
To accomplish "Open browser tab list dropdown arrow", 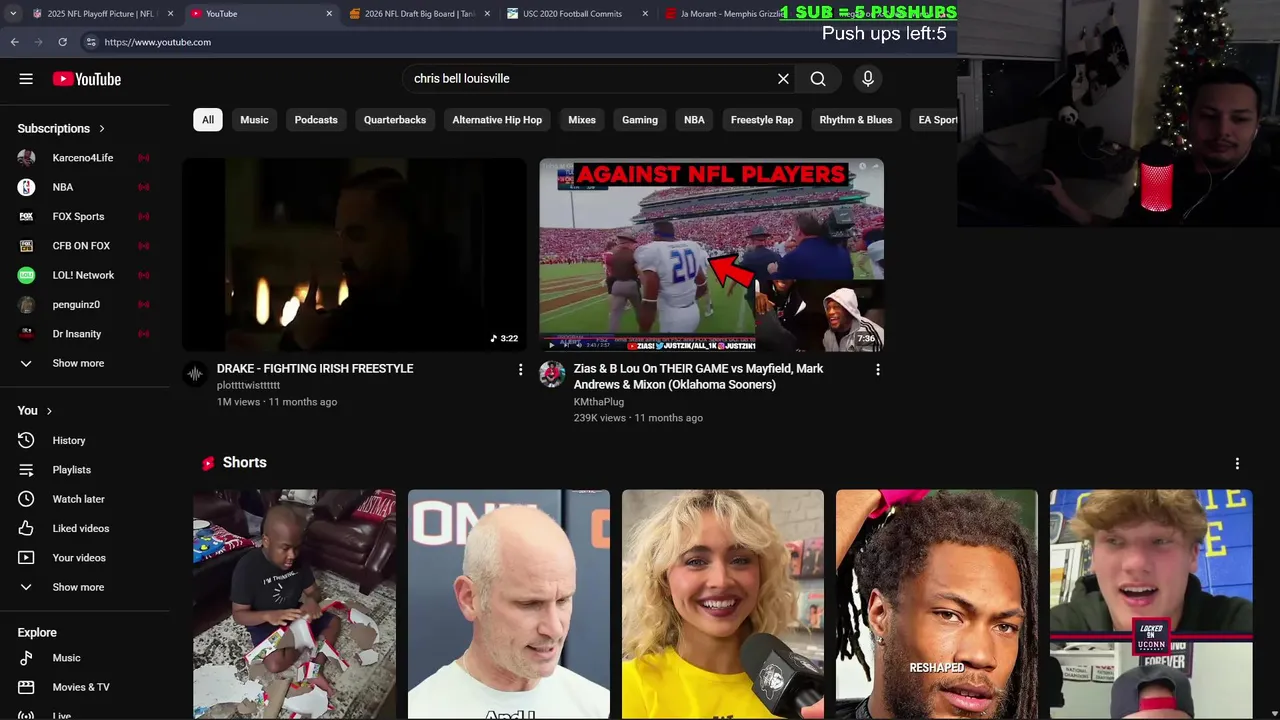I will pyautogui.click(x=12, y=14).
